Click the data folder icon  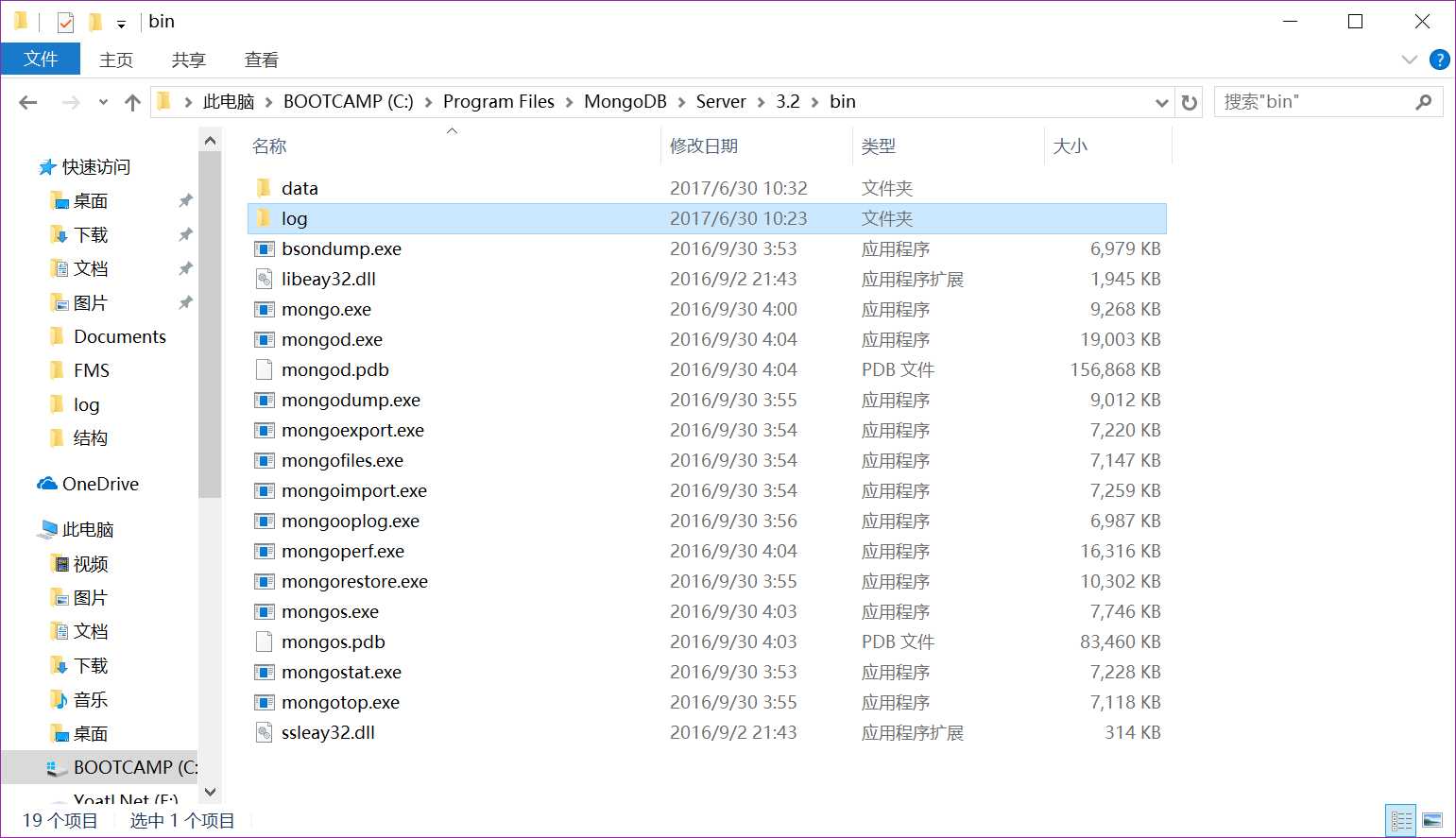265,188
